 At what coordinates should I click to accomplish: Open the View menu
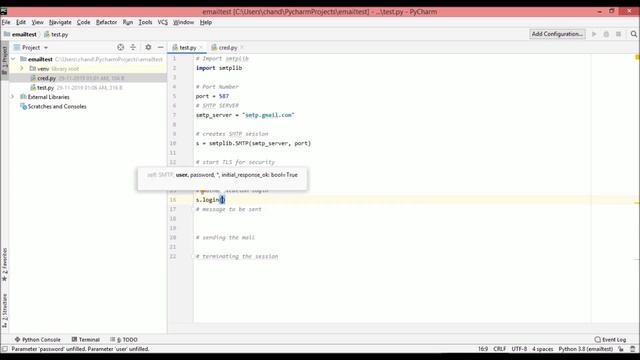(37, 22)
